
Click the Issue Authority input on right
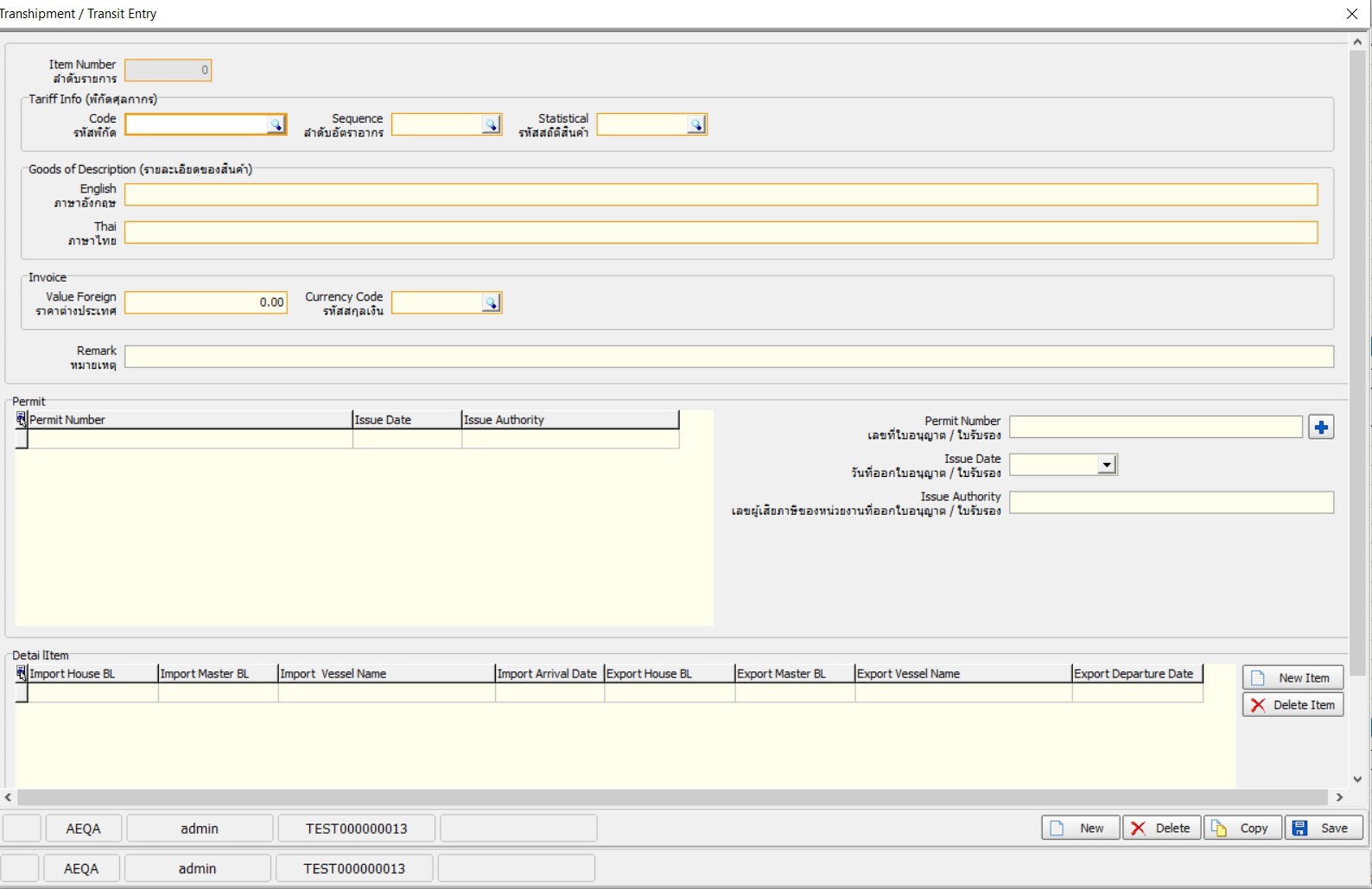tap(1172, 503)
